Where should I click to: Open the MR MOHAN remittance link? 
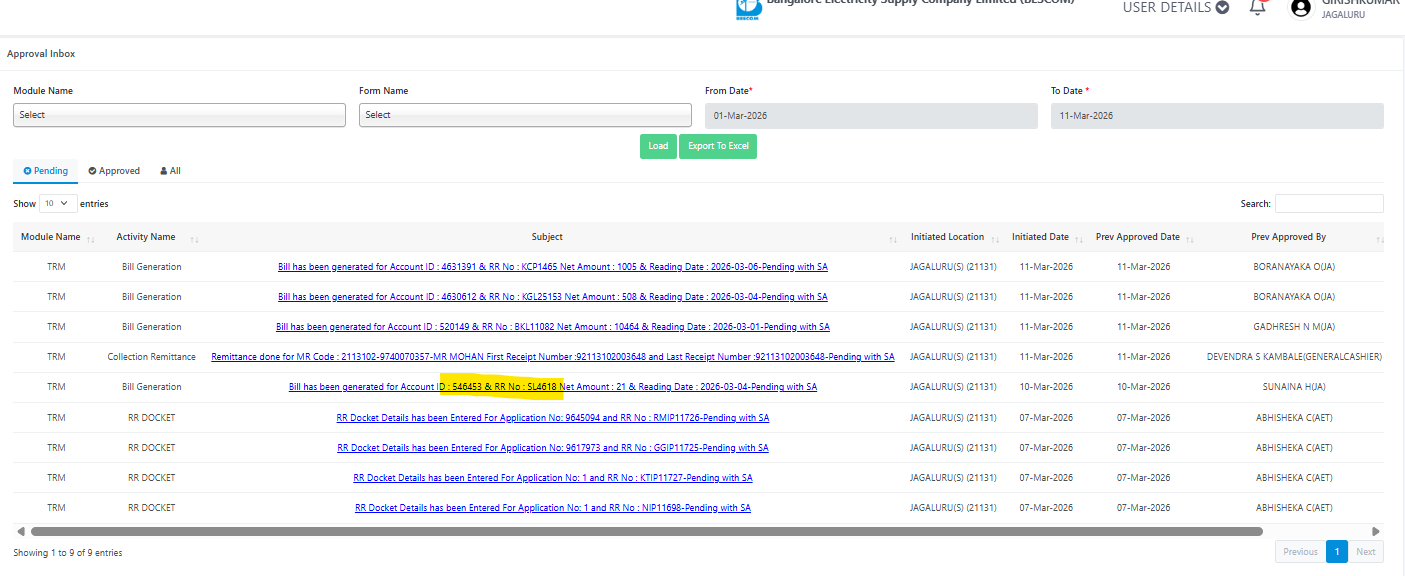(553, 357)
